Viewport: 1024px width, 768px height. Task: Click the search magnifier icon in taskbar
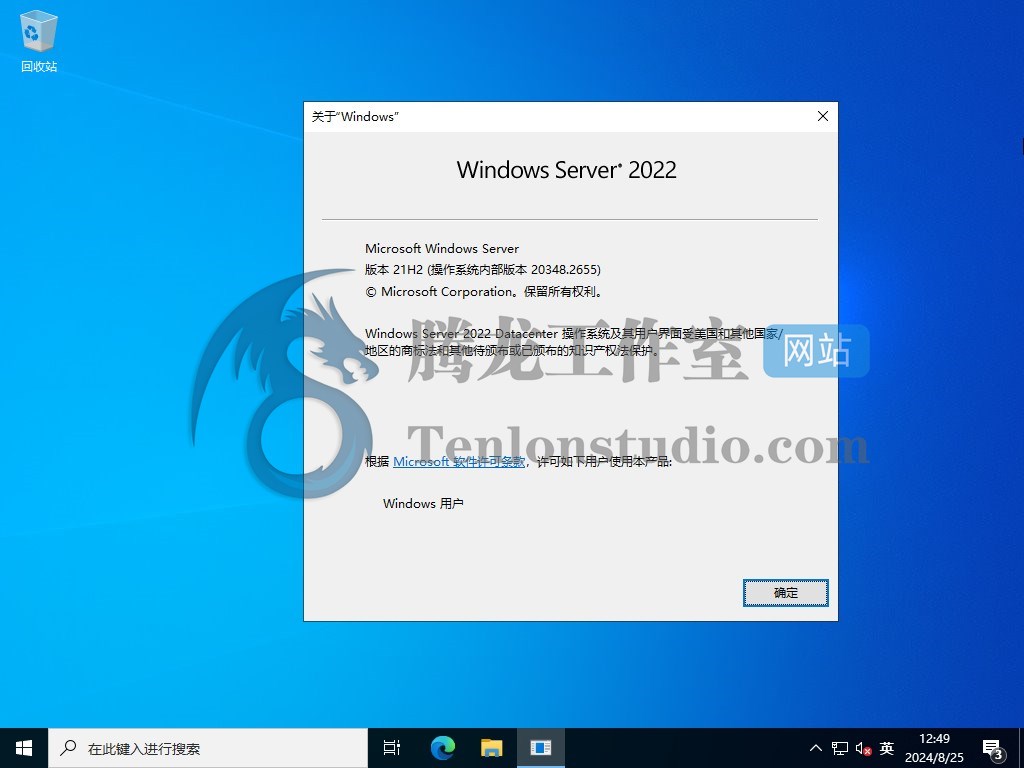[x=68, y=748]
